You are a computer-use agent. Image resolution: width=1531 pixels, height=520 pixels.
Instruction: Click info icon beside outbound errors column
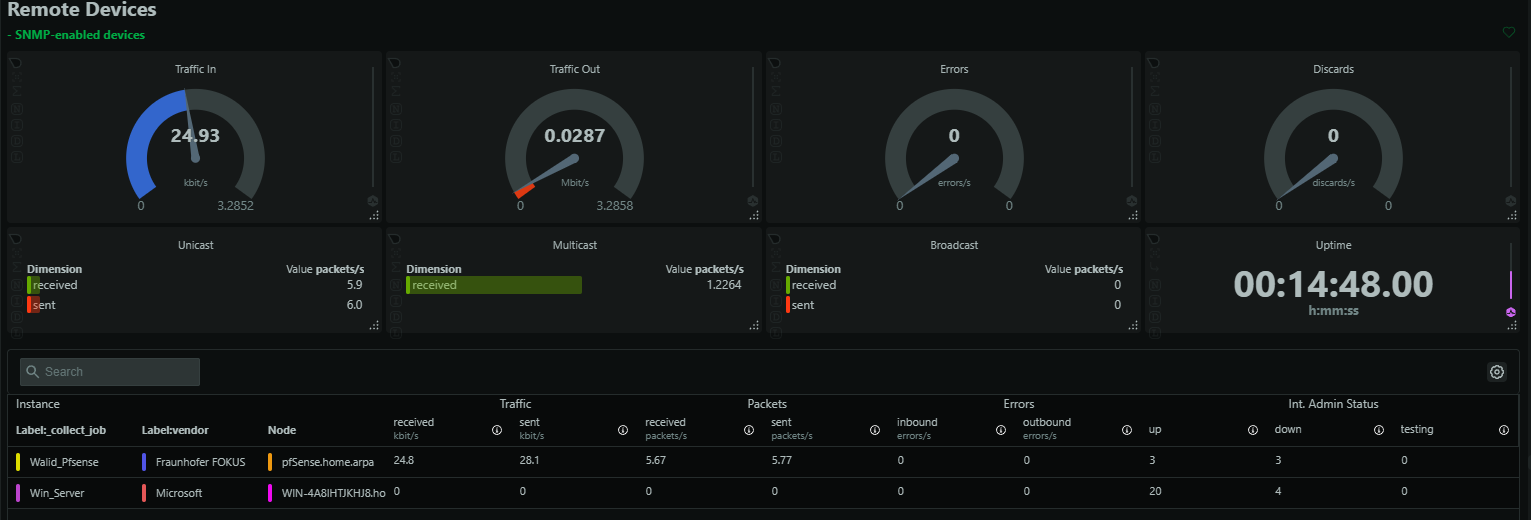[x=1127, y=430]
